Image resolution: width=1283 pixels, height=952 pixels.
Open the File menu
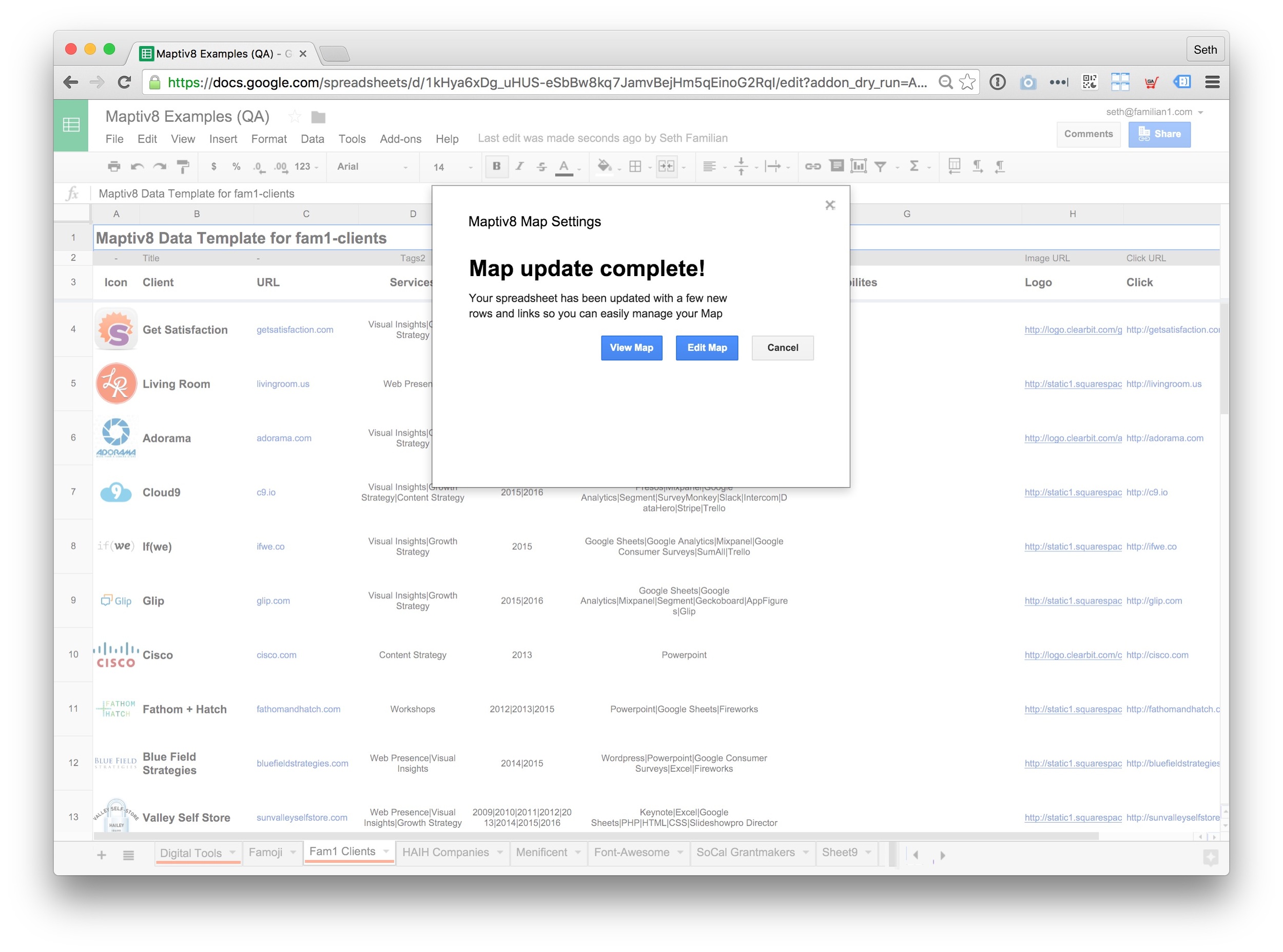pos(114,139)
